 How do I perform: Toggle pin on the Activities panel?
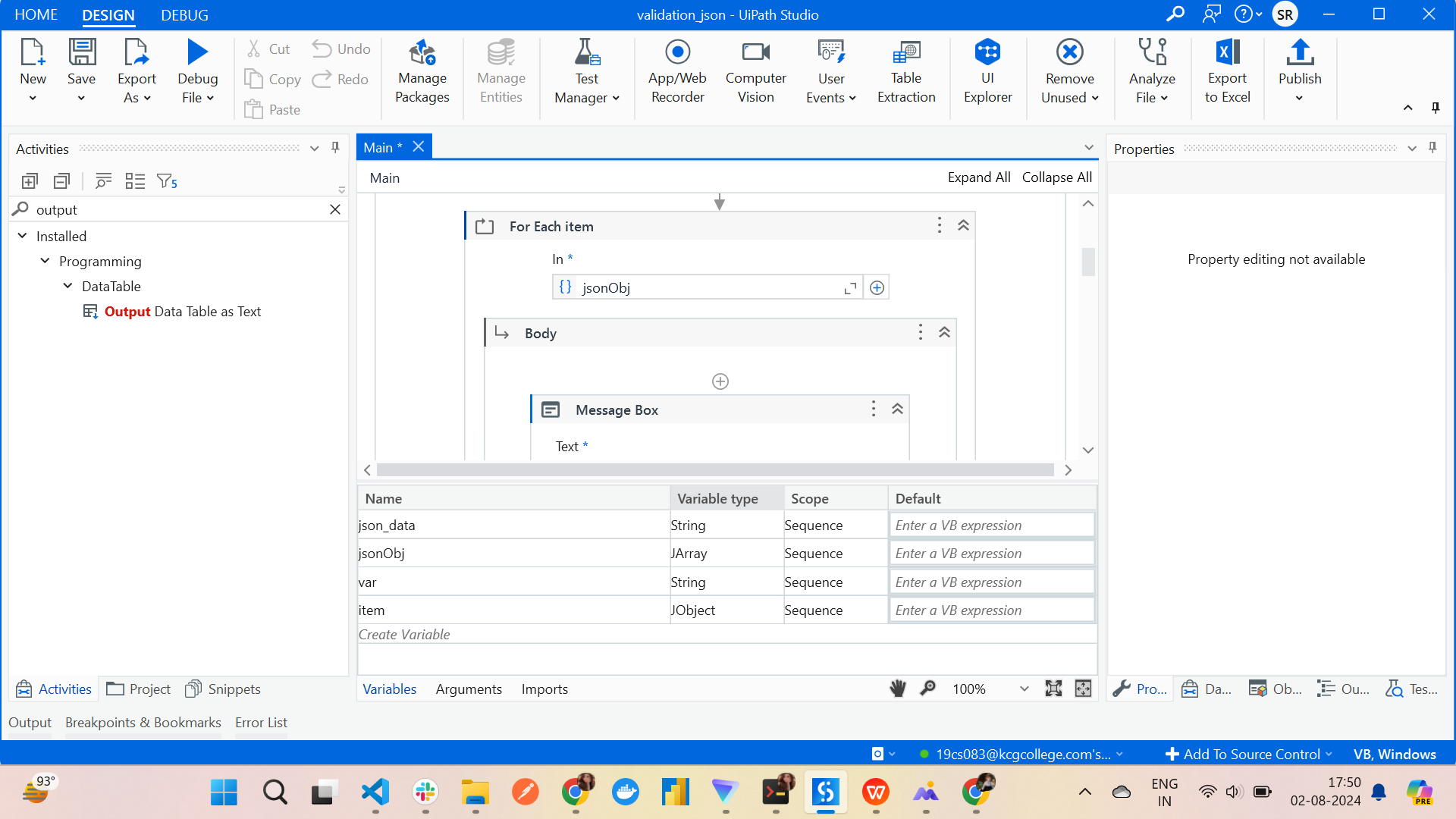(335, 148)
